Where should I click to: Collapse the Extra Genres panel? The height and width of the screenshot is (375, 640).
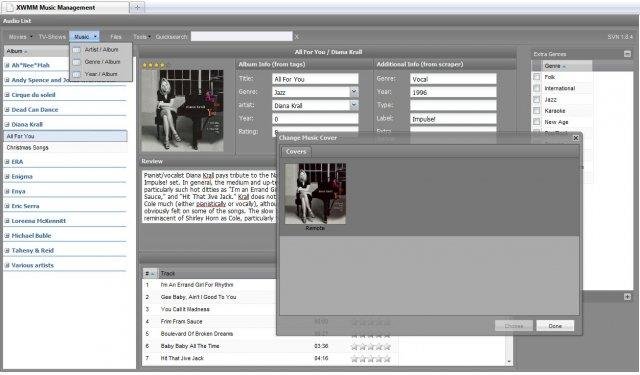pyautogui.click(x=627, y=54)
